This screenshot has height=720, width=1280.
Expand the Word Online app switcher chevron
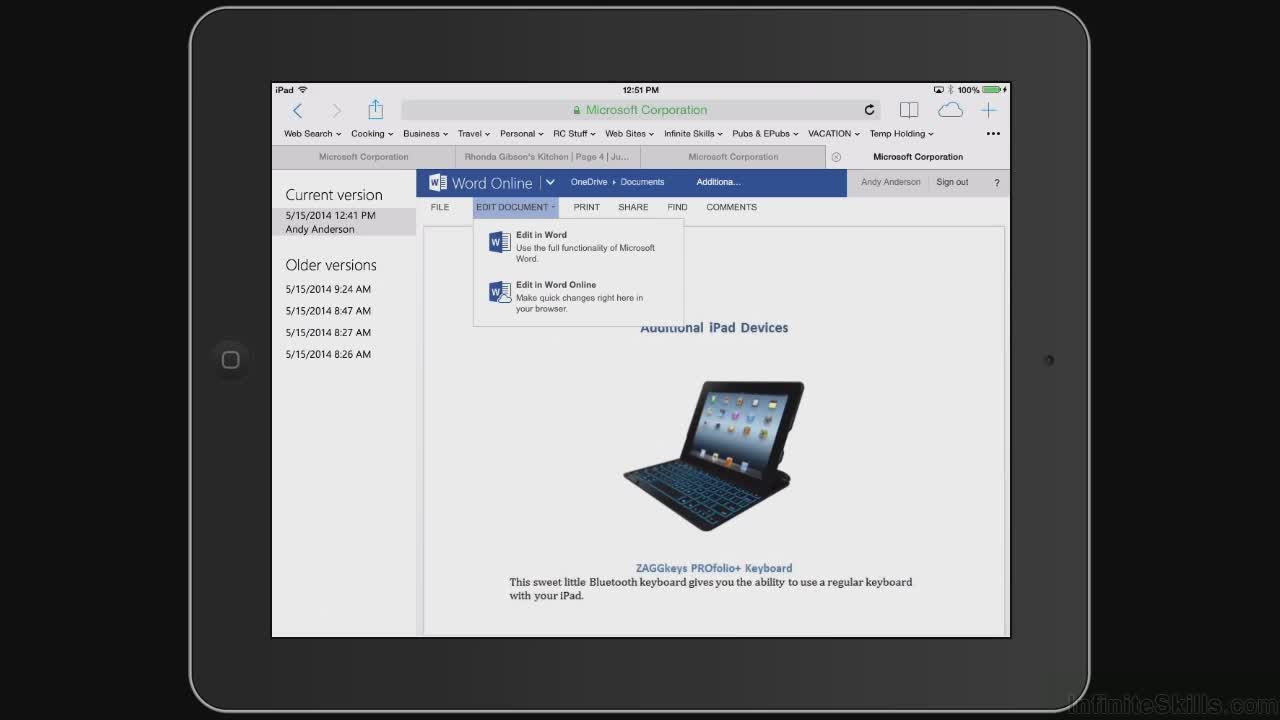point(549,183)
